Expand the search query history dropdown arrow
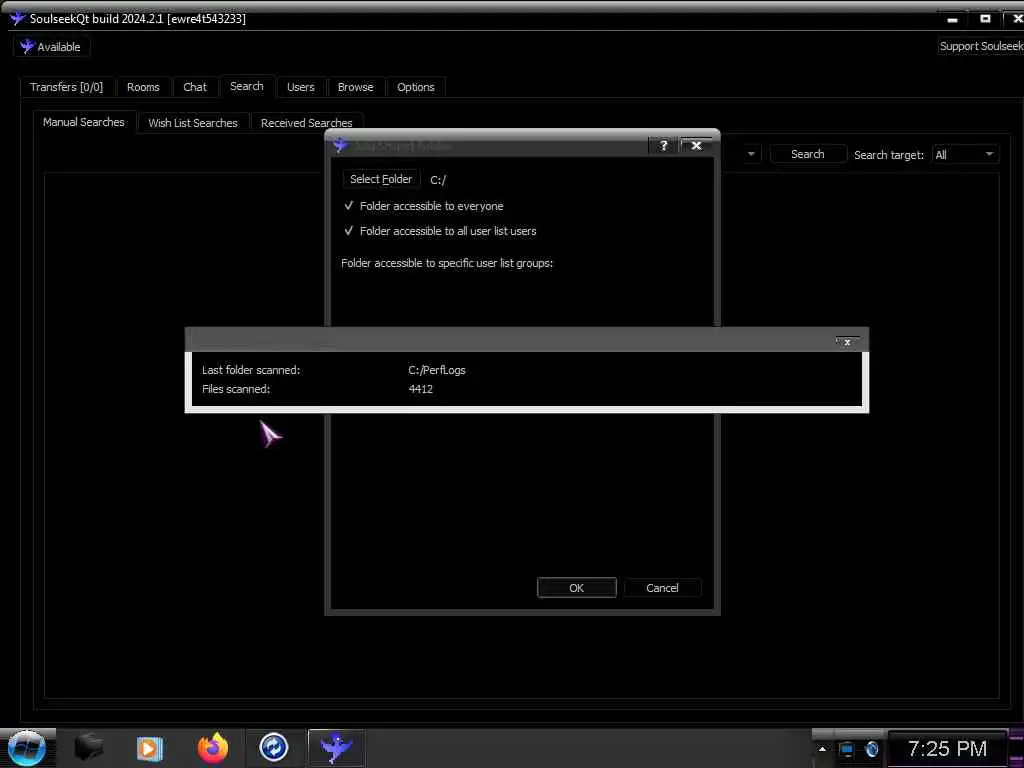 point(751,154)
